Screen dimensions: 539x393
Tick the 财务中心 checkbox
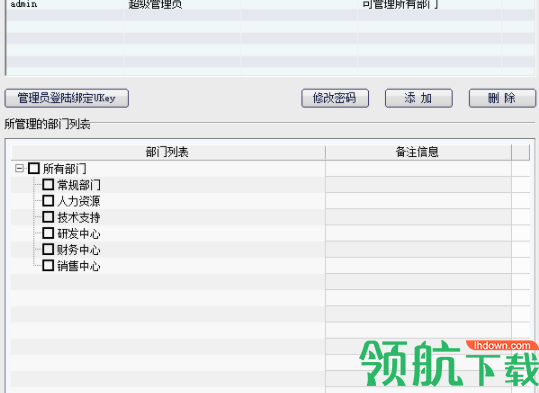click(x=48, y=249)
